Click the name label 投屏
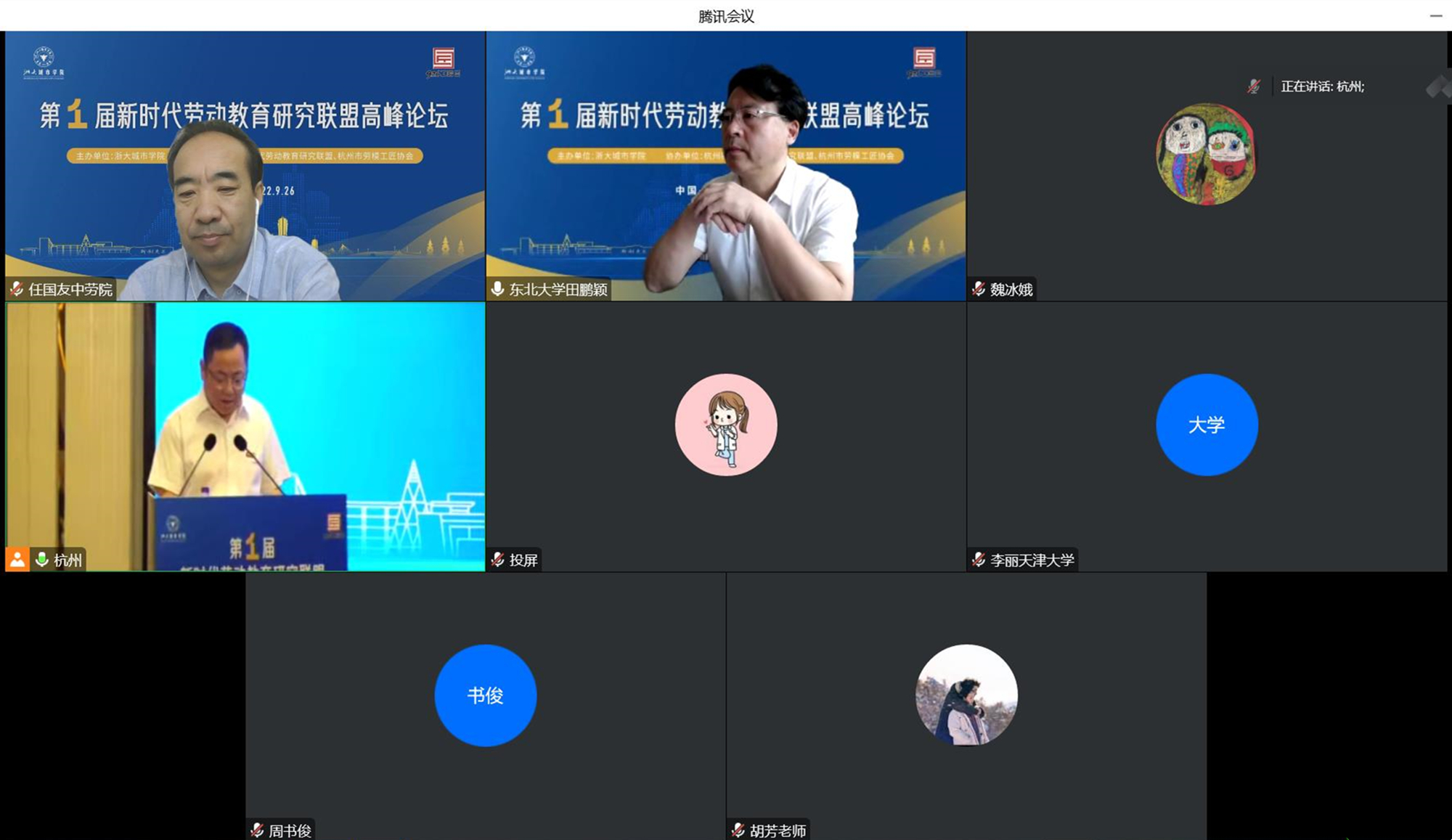1452x840 pixels. point(523,560)
